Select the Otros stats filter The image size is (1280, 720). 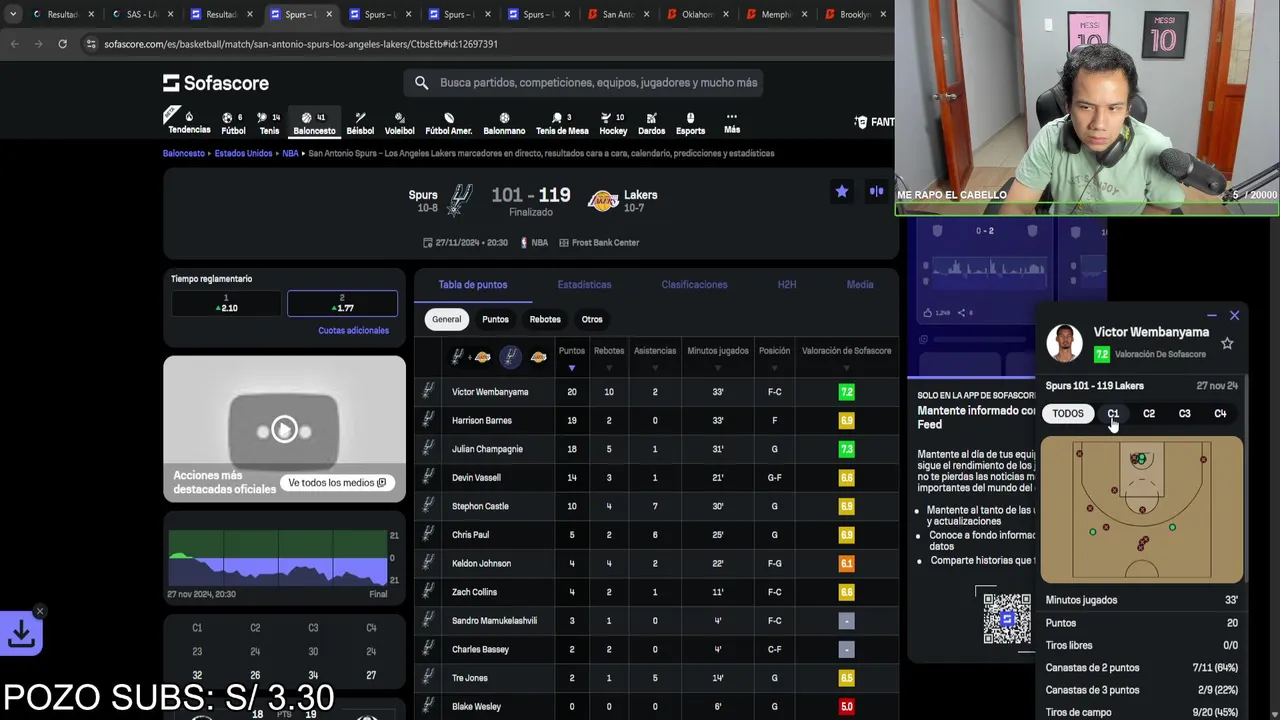592,319
